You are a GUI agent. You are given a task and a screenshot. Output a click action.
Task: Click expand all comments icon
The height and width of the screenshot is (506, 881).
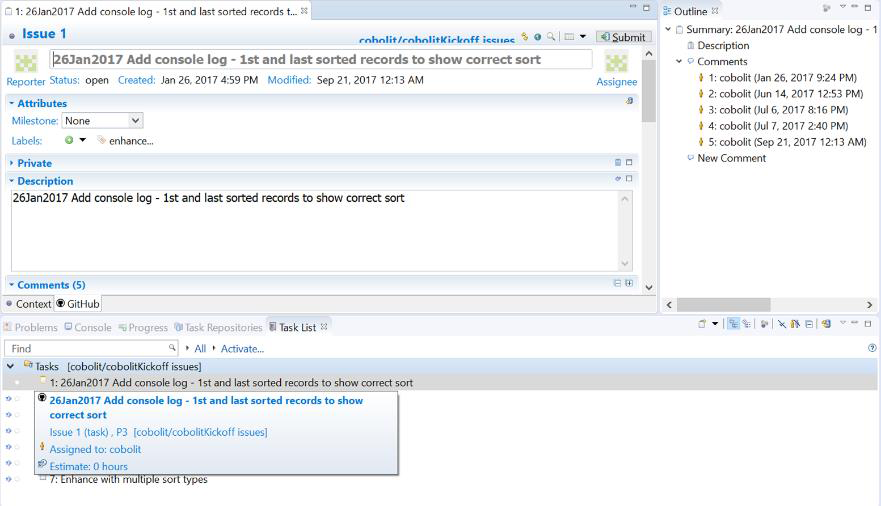point(629,283)
